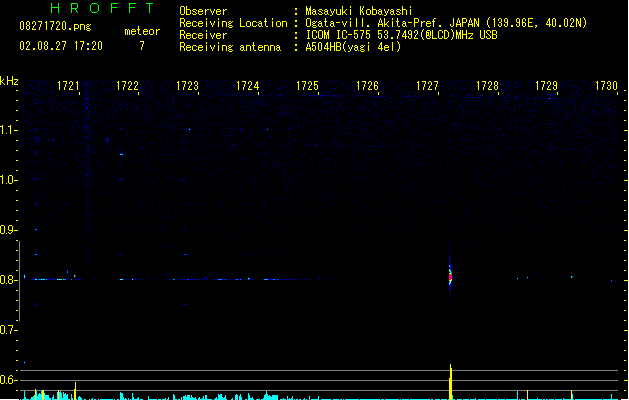Click the 1724 time axis label
The image size is (629, 400).
[248, 86]
